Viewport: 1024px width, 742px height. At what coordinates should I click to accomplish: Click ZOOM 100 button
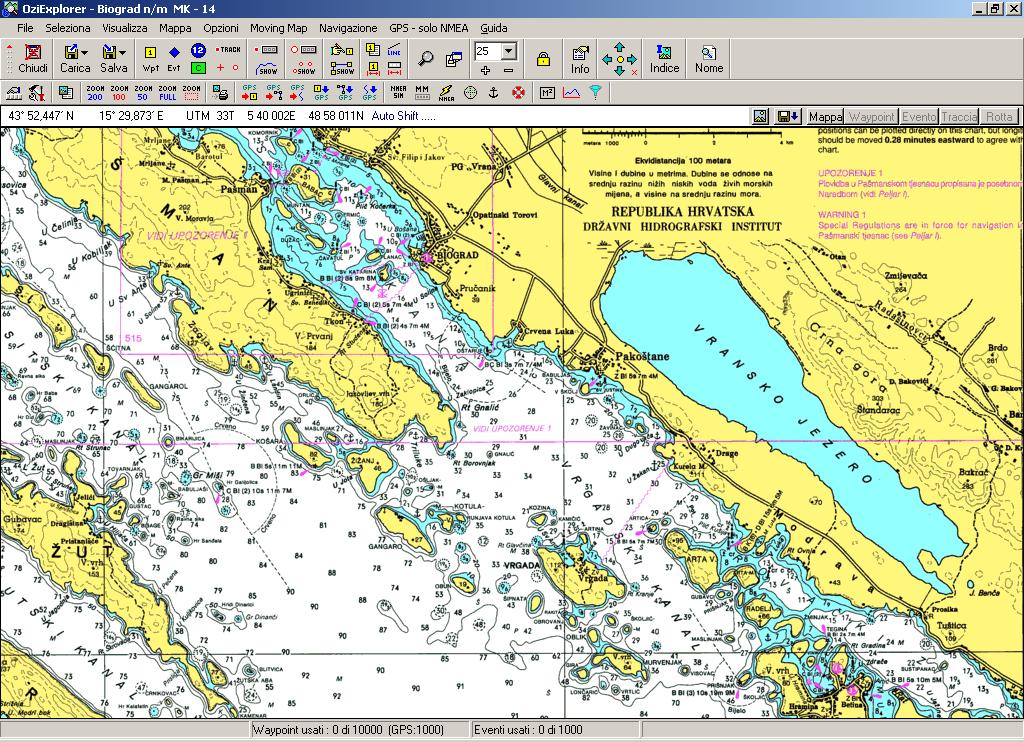point(119,93)
